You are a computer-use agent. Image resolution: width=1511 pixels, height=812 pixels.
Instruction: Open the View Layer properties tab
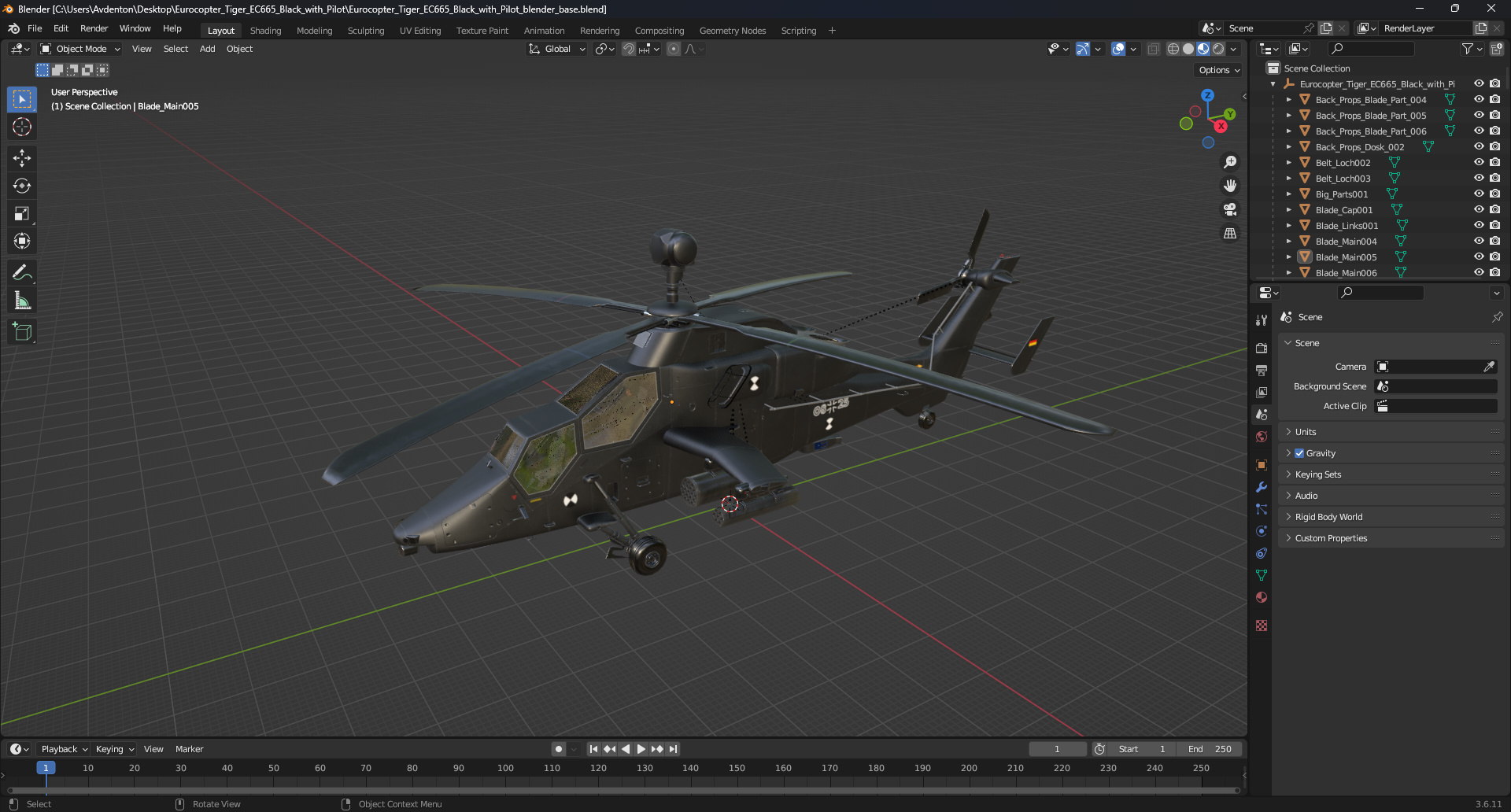click(1262, 392)
